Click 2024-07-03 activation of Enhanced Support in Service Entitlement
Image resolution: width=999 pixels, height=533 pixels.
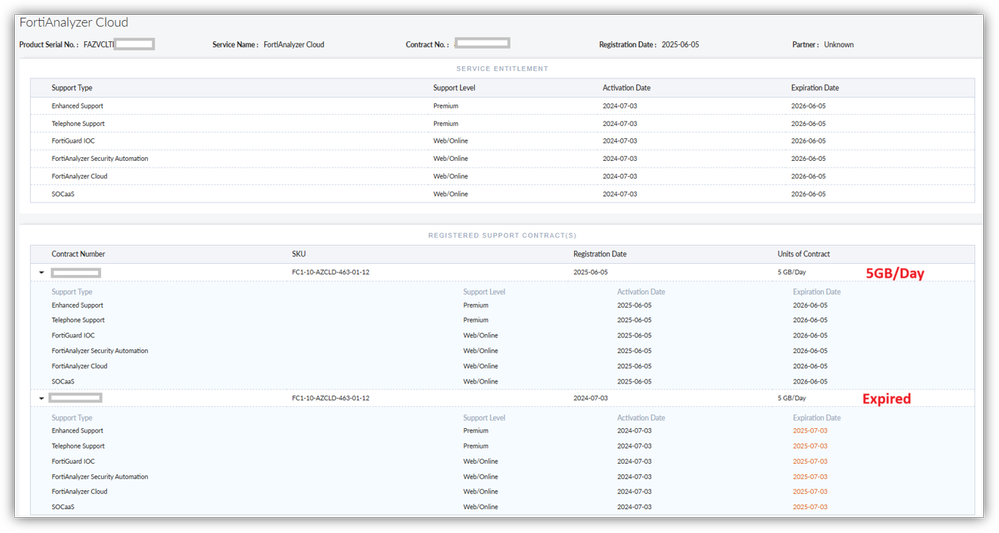[x=620, y=106]
